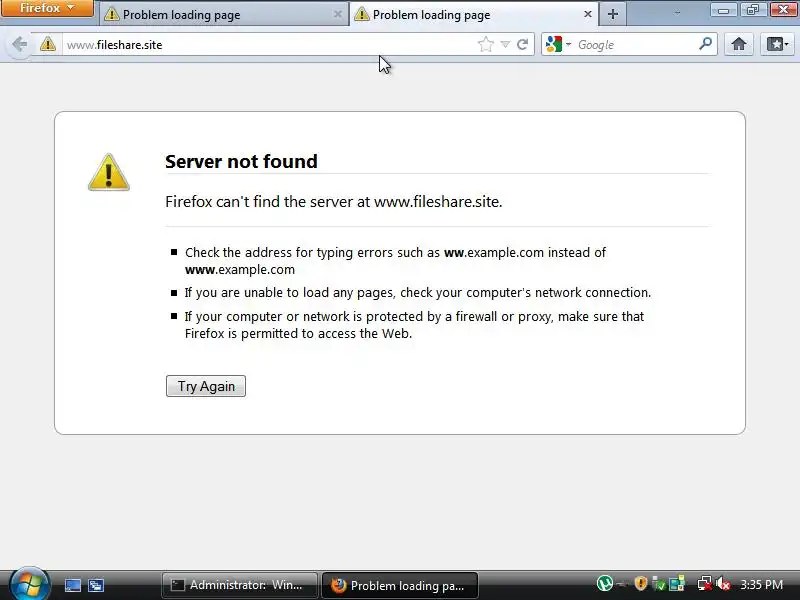Minimize the Firefox window

click(x=723, y=10)
